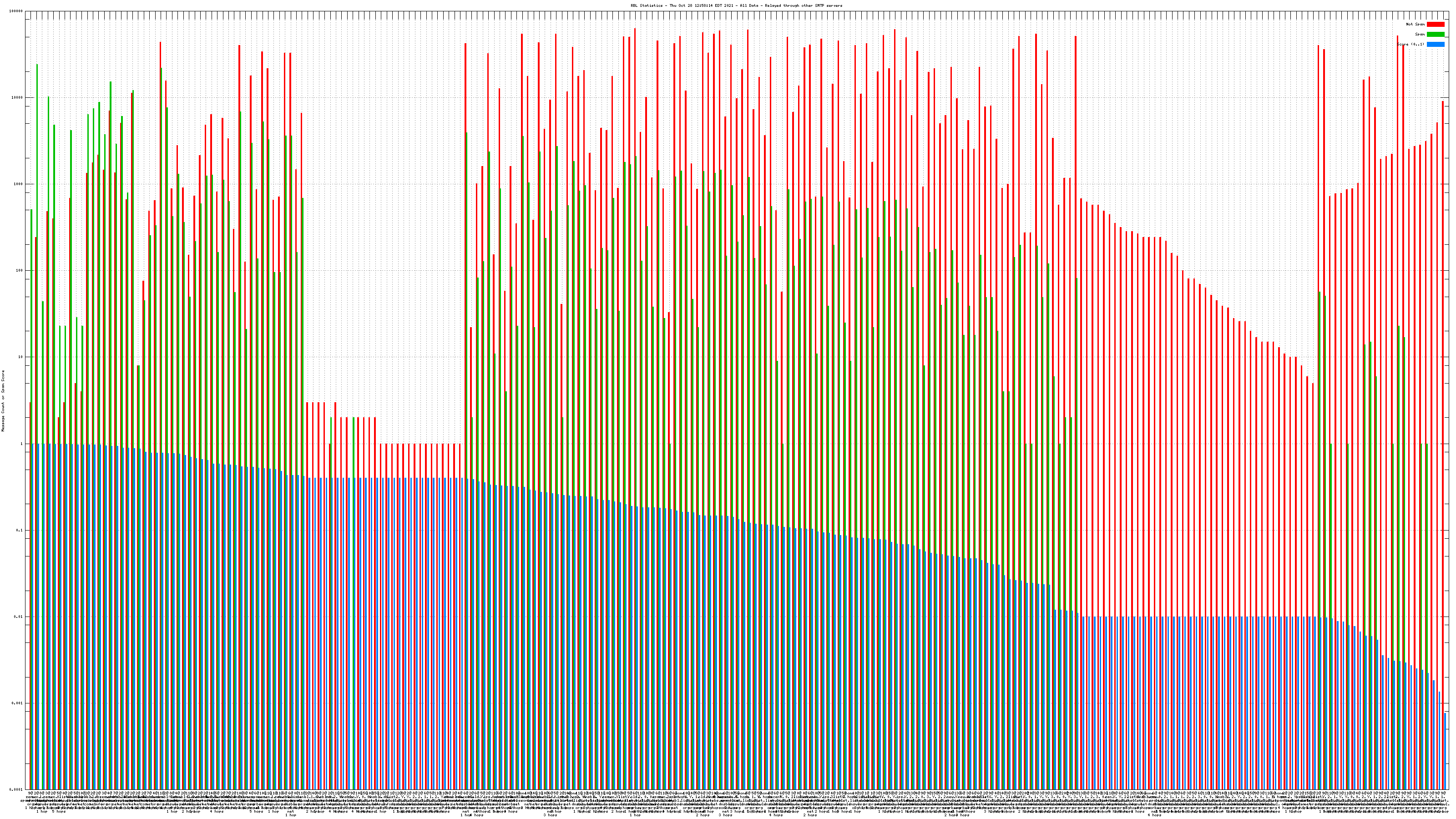
Task: Click the 100000 y-axis tick label
Action: point(17,11)
